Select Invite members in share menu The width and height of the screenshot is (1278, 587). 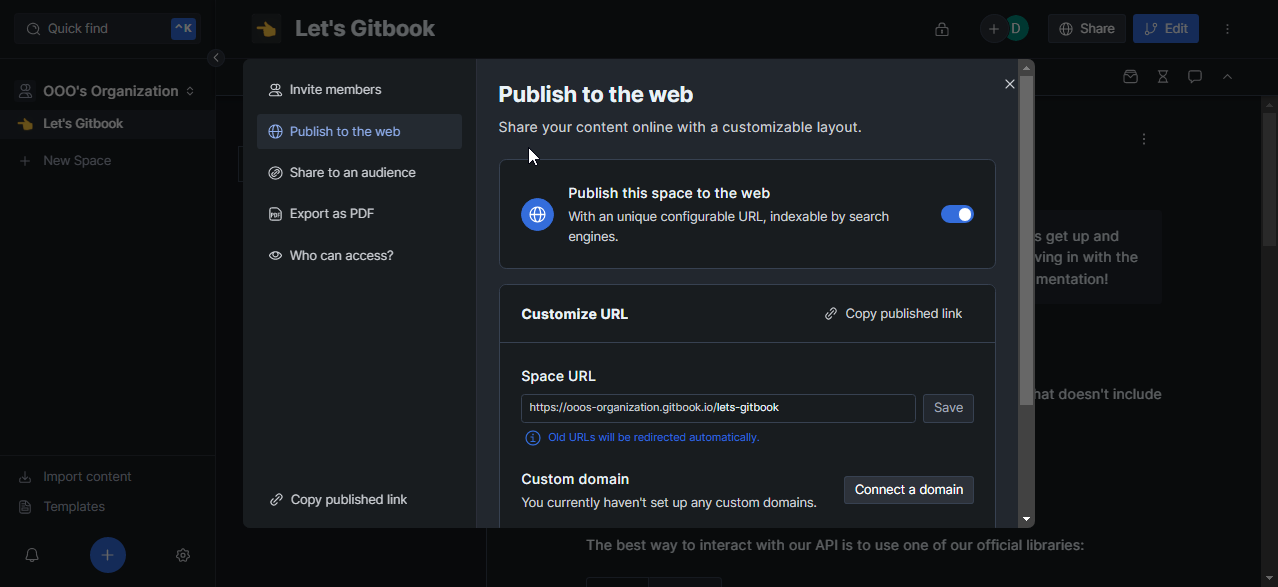pyautogui.click(x=335, y=90)
